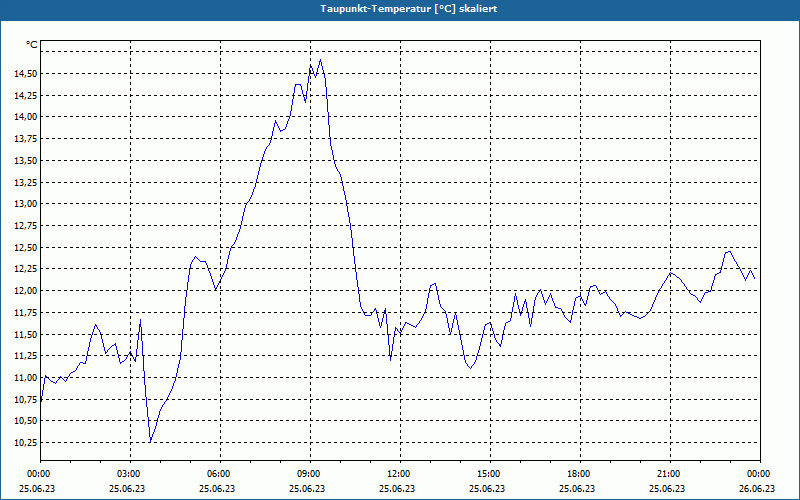The height and width of the screenshot is (500, 800).
Task: Click the 15:00 time label
Action: pos(490,474)
